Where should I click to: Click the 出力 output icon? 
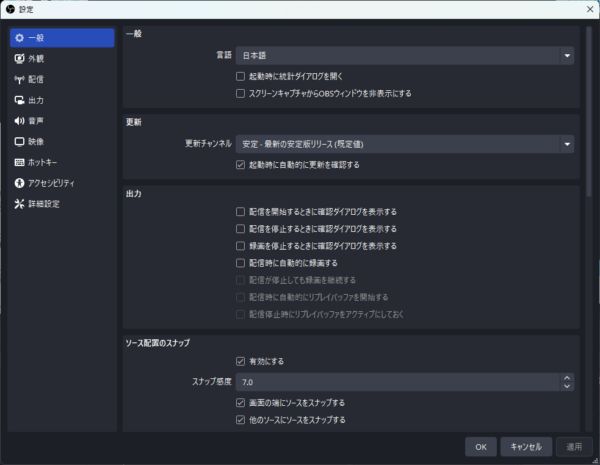[19, 100]
